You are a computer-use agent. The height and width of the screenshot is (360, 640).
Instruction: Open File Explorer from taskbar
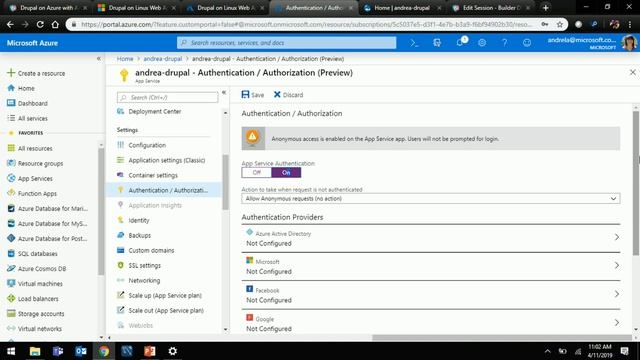tap(35, 351)
